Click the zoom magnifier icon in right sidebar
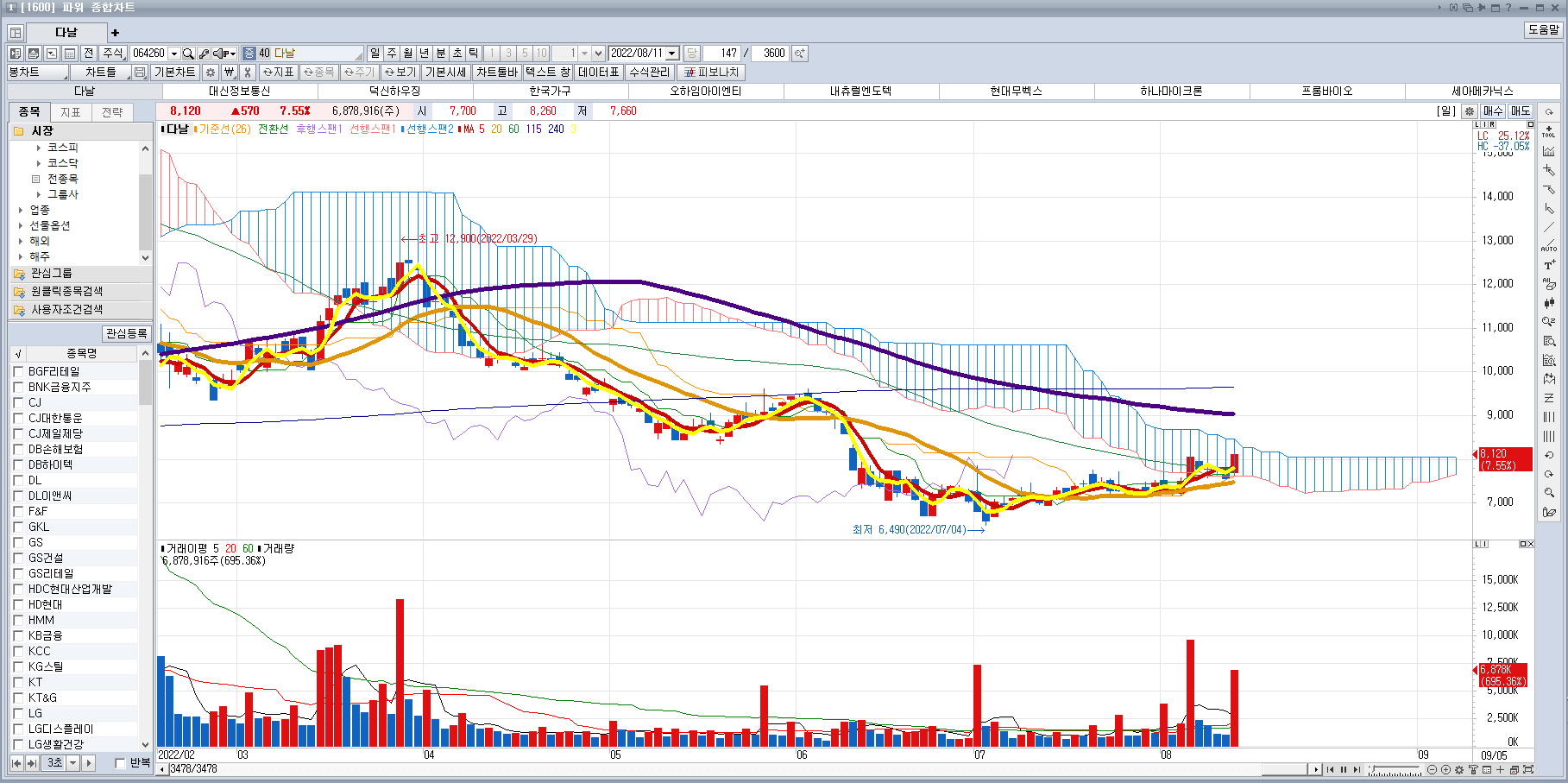1568x783 pixels. pos(1549,493)
